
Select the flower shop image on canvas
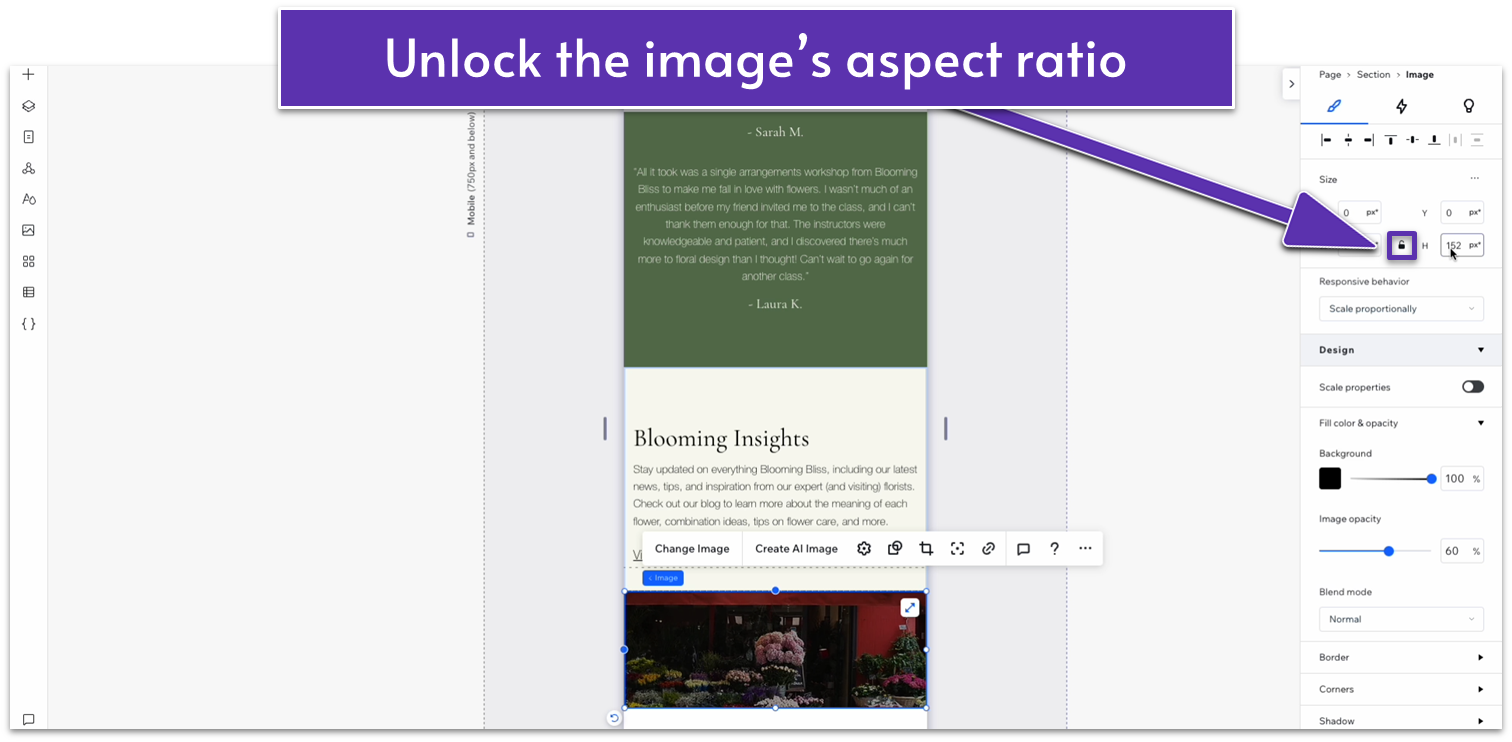point(775,649)
